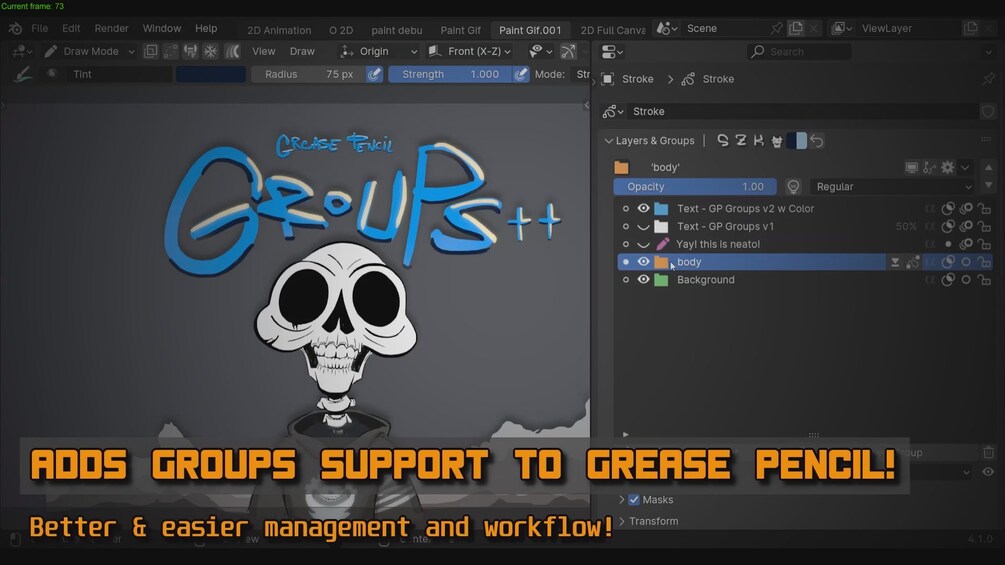
Task: Click the Z icon in Layers & Groups header
Action: click(x=741, y=140)
